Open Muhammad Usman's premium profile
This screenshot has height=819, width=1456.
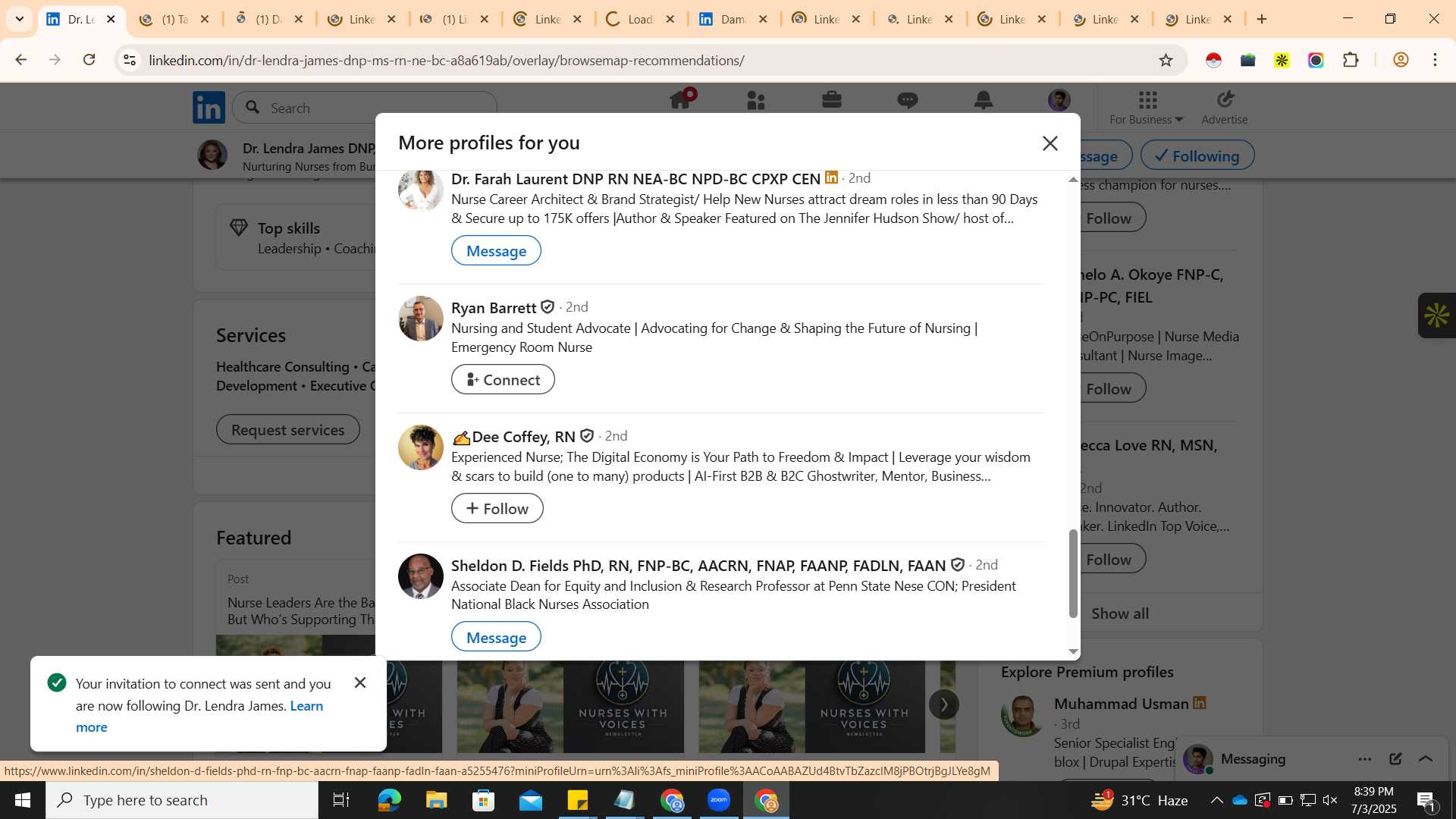1121,704
